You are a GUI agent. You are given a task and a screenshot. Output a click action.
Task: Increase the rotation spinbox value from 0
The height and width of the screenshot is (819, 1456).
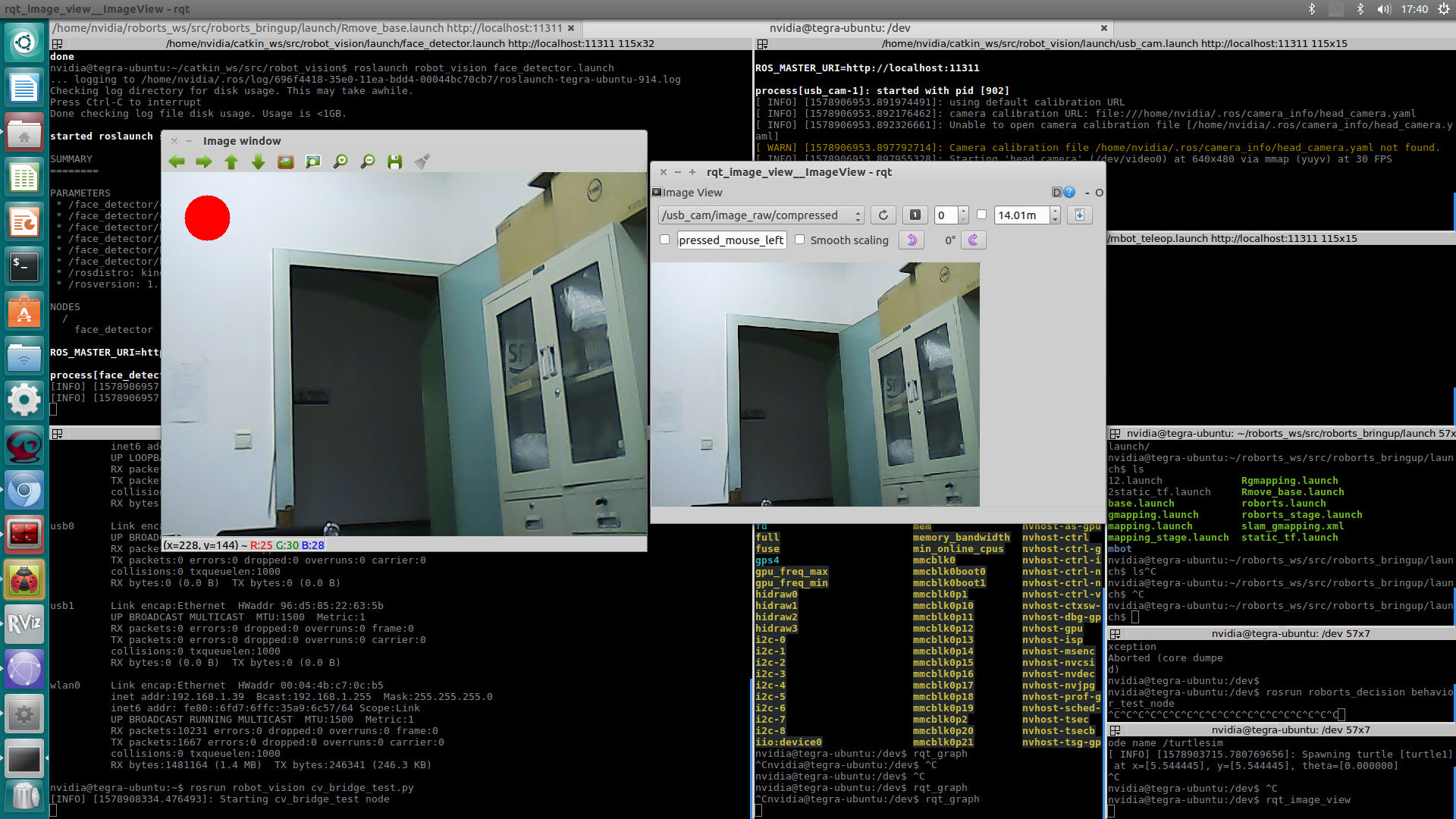[x=962, y=211]
